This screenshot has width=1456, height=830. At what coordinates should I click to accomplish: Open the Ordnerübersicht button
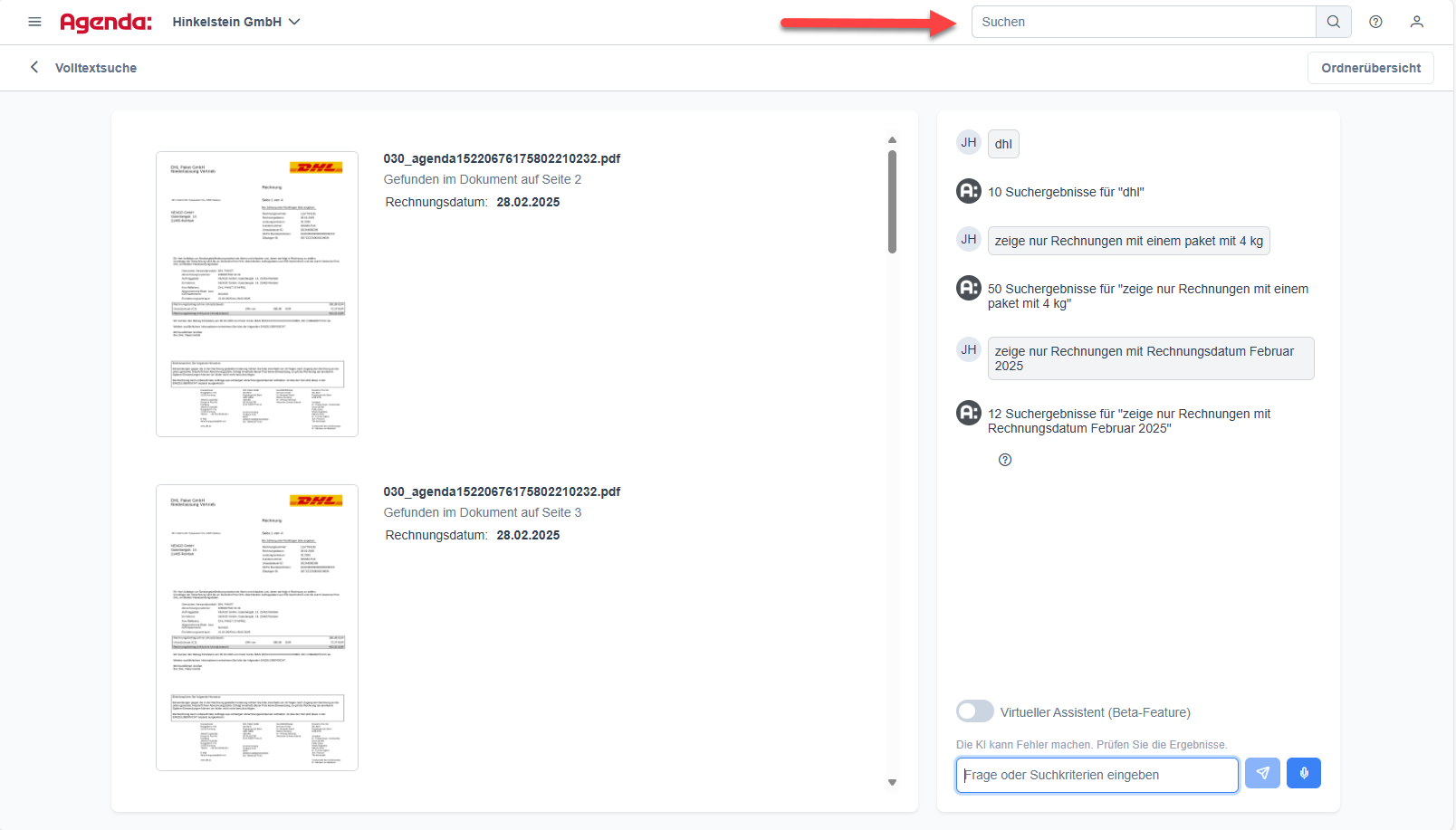click(x=1370, y=68)
